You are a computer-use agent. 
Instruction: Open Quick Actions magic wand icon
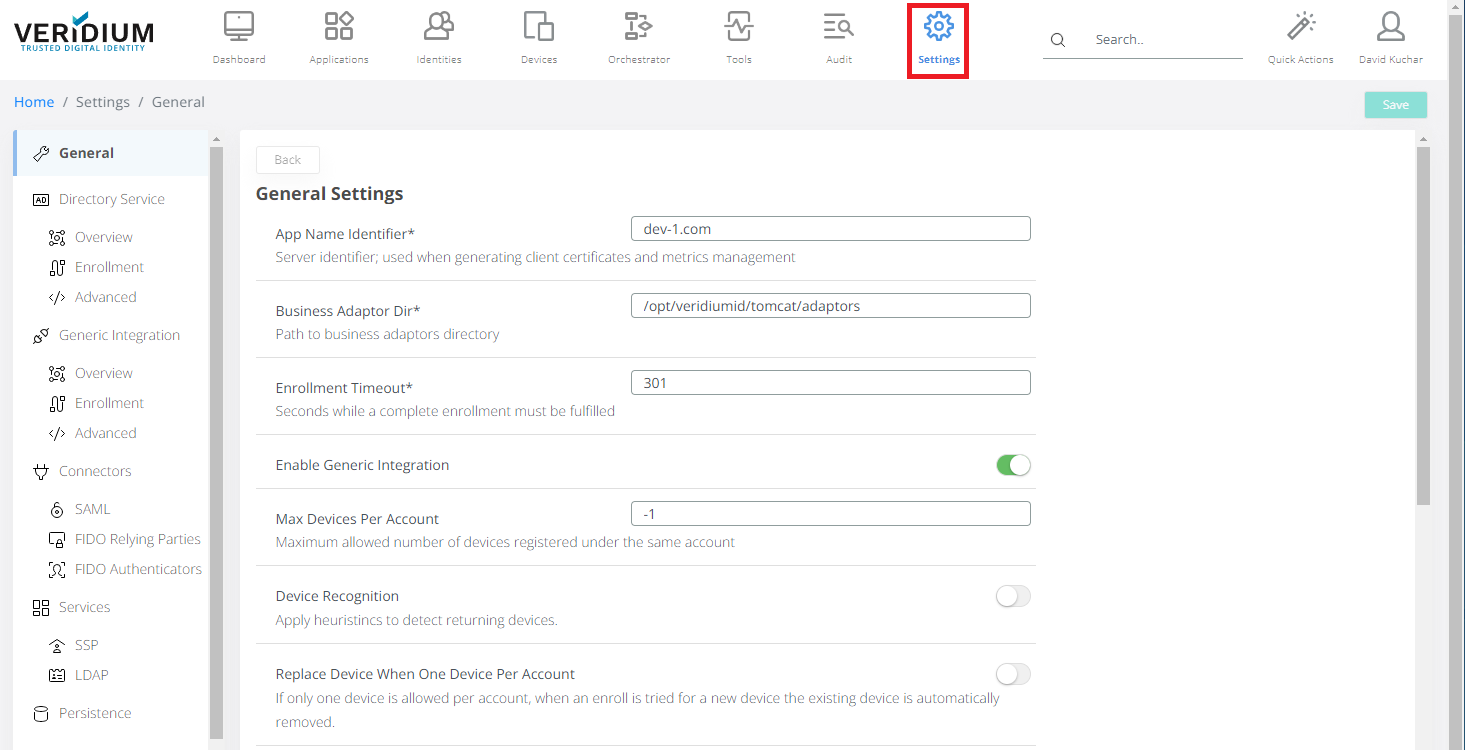[1300, 27]
